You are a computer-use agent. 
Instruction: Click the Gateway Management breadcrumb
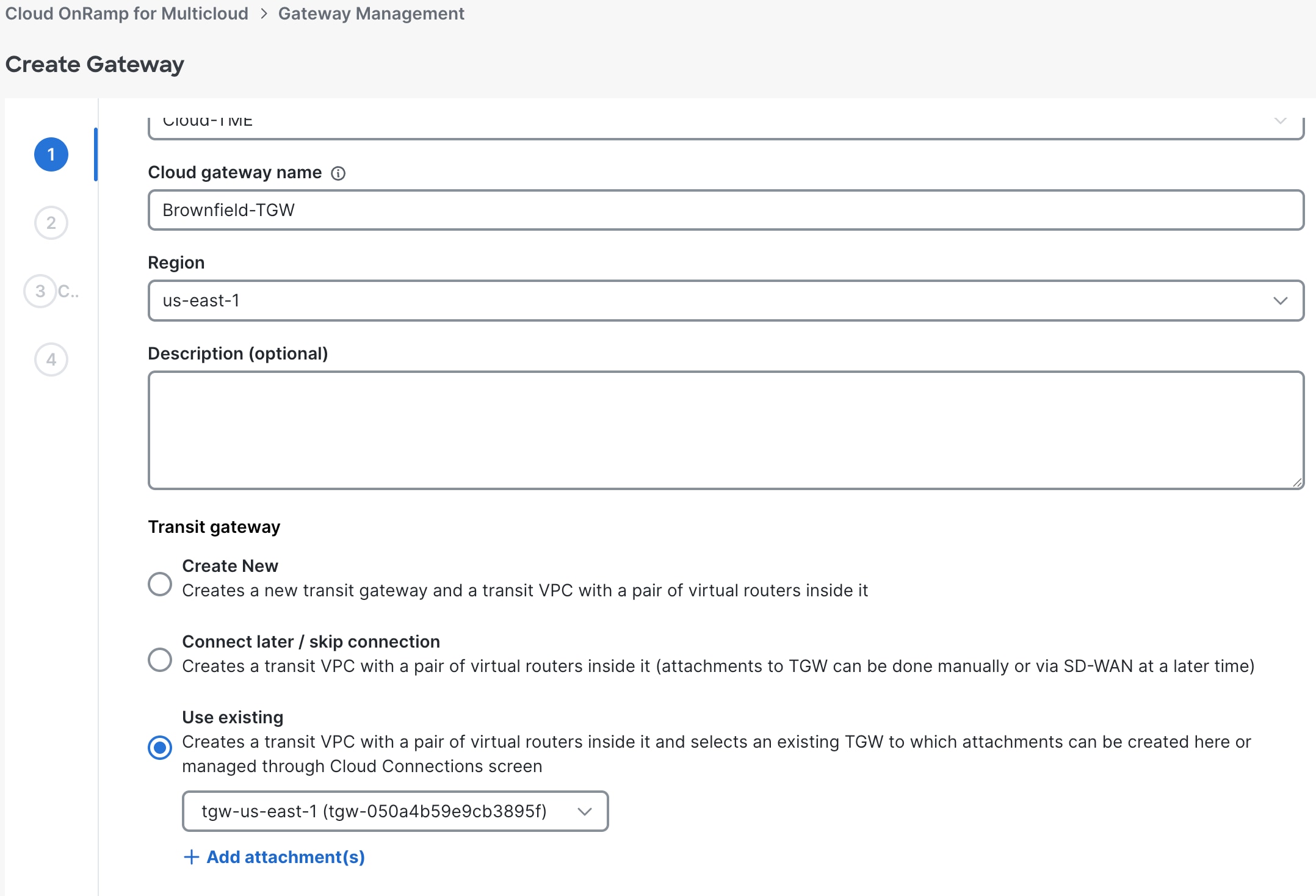(371, 13)
